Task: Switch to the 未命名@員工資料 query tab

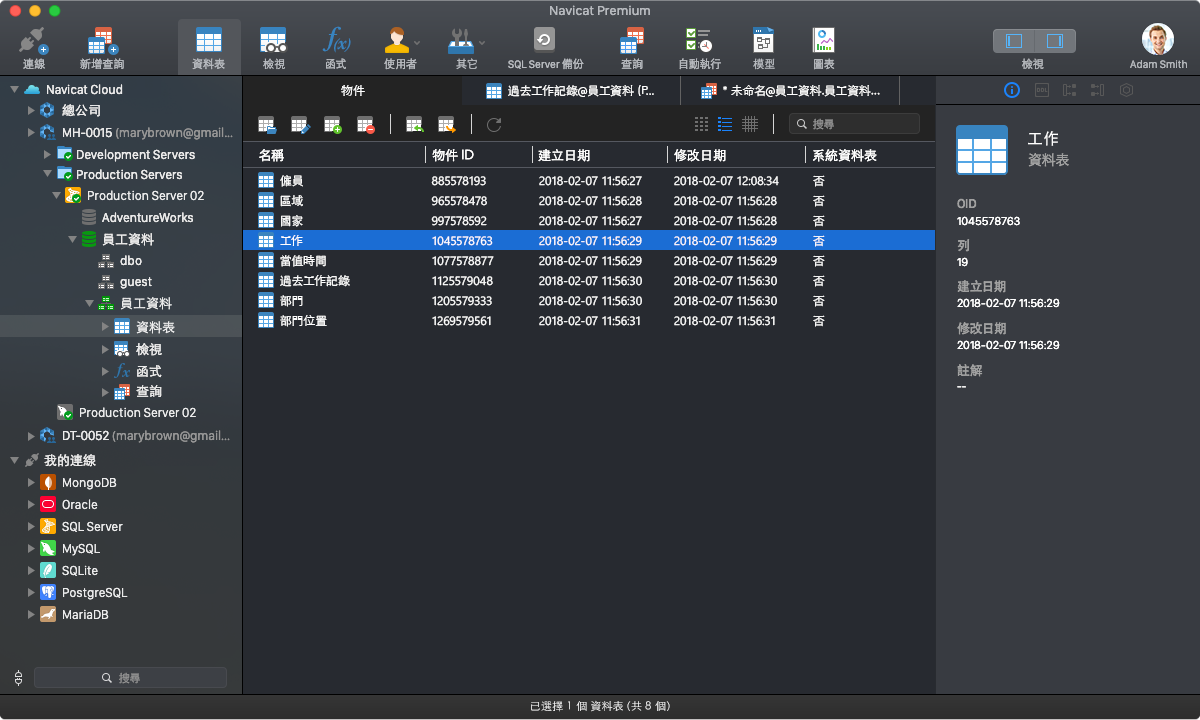Action: (790, 91)
